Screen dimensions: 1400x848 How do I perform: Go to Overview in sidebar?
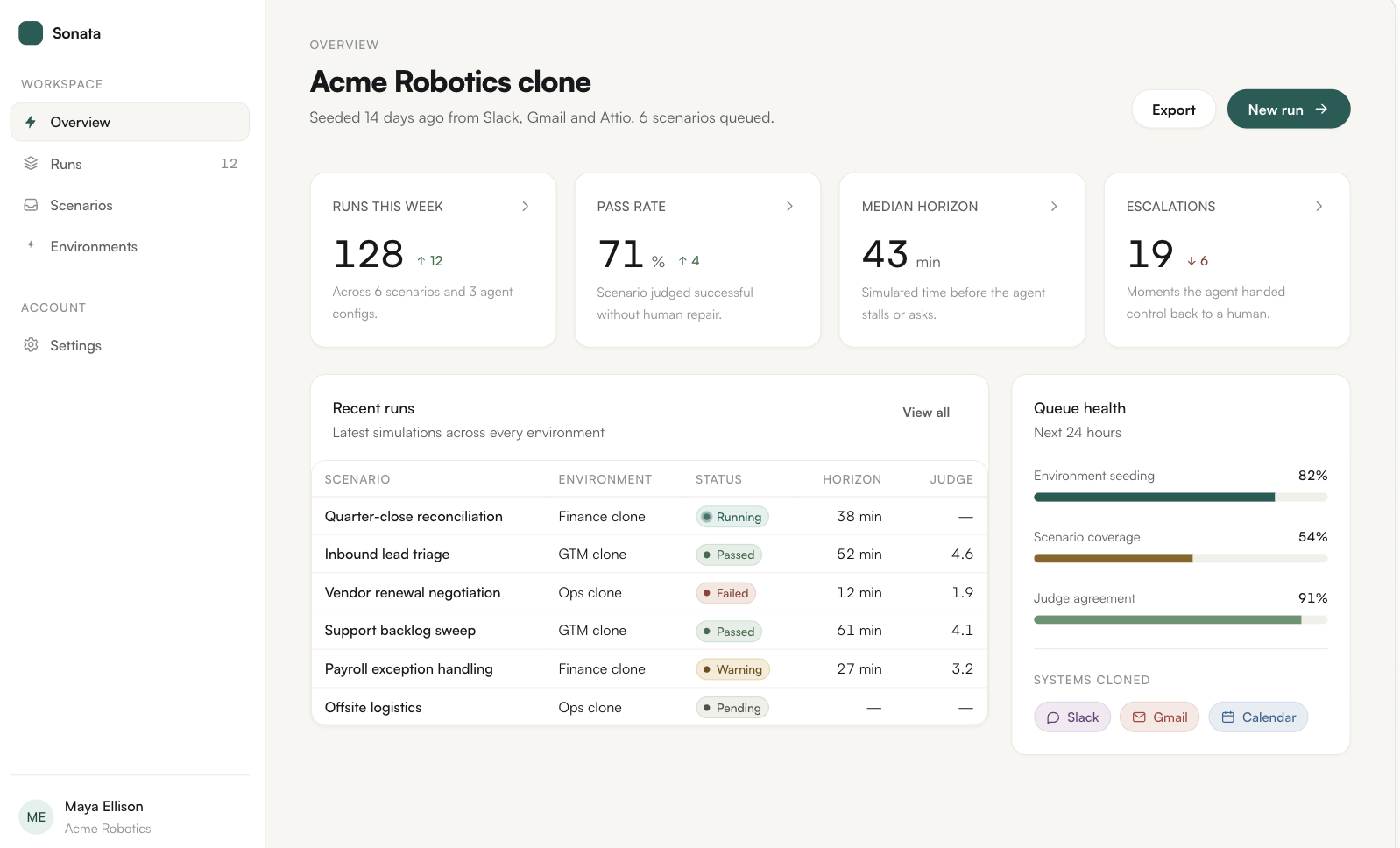(x=130, y=122)
